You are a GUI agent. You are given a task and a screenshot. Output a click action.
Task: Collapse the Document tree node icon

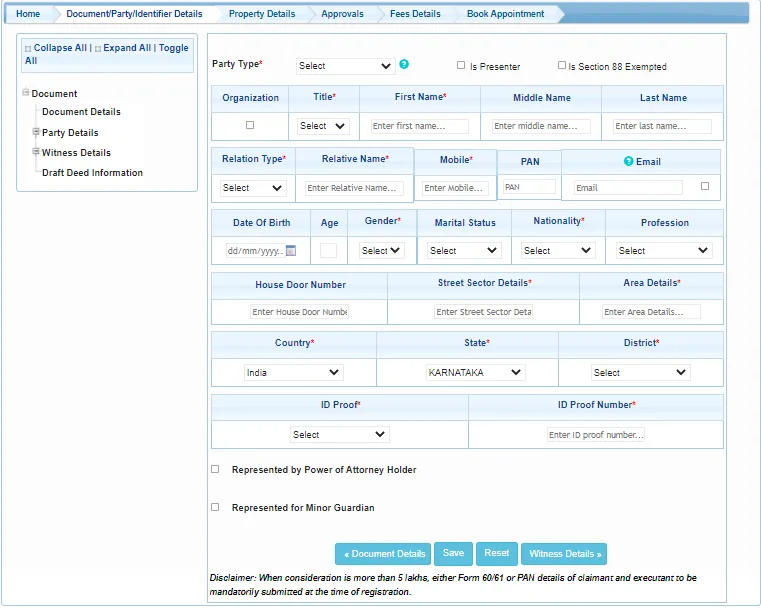25,93
